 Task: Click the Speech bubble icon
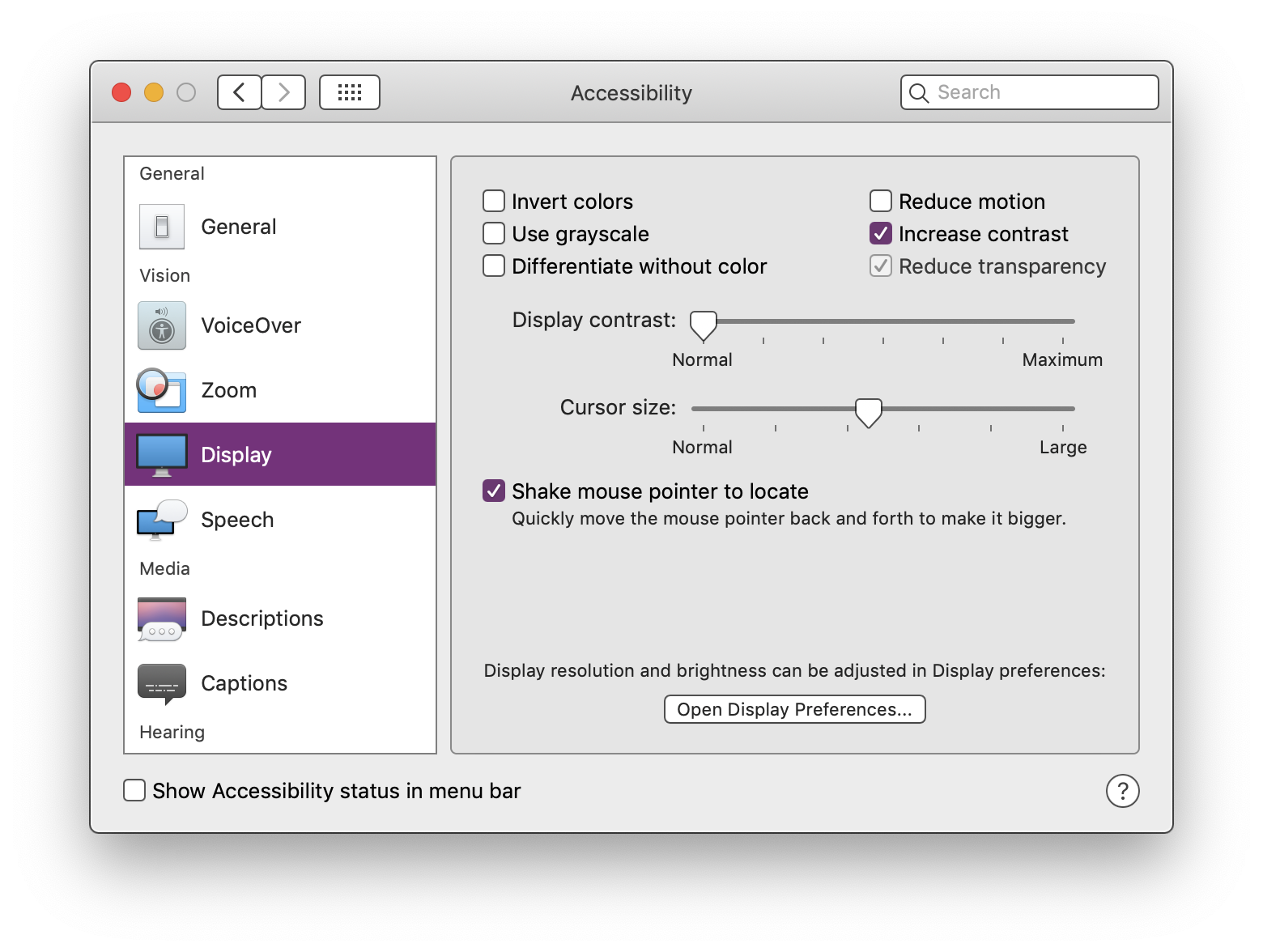[x=162, y=520]
